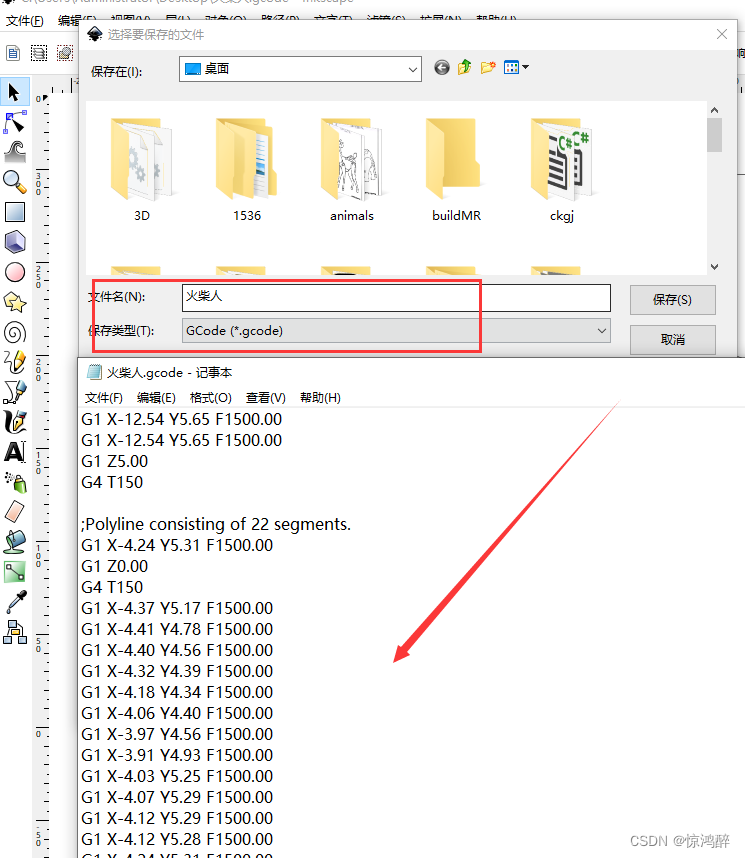
Task: Click the line 'G1 X-4.24 Y5.31 F1500.00' under the Polyline comment
Action: (x=177, y=545)
